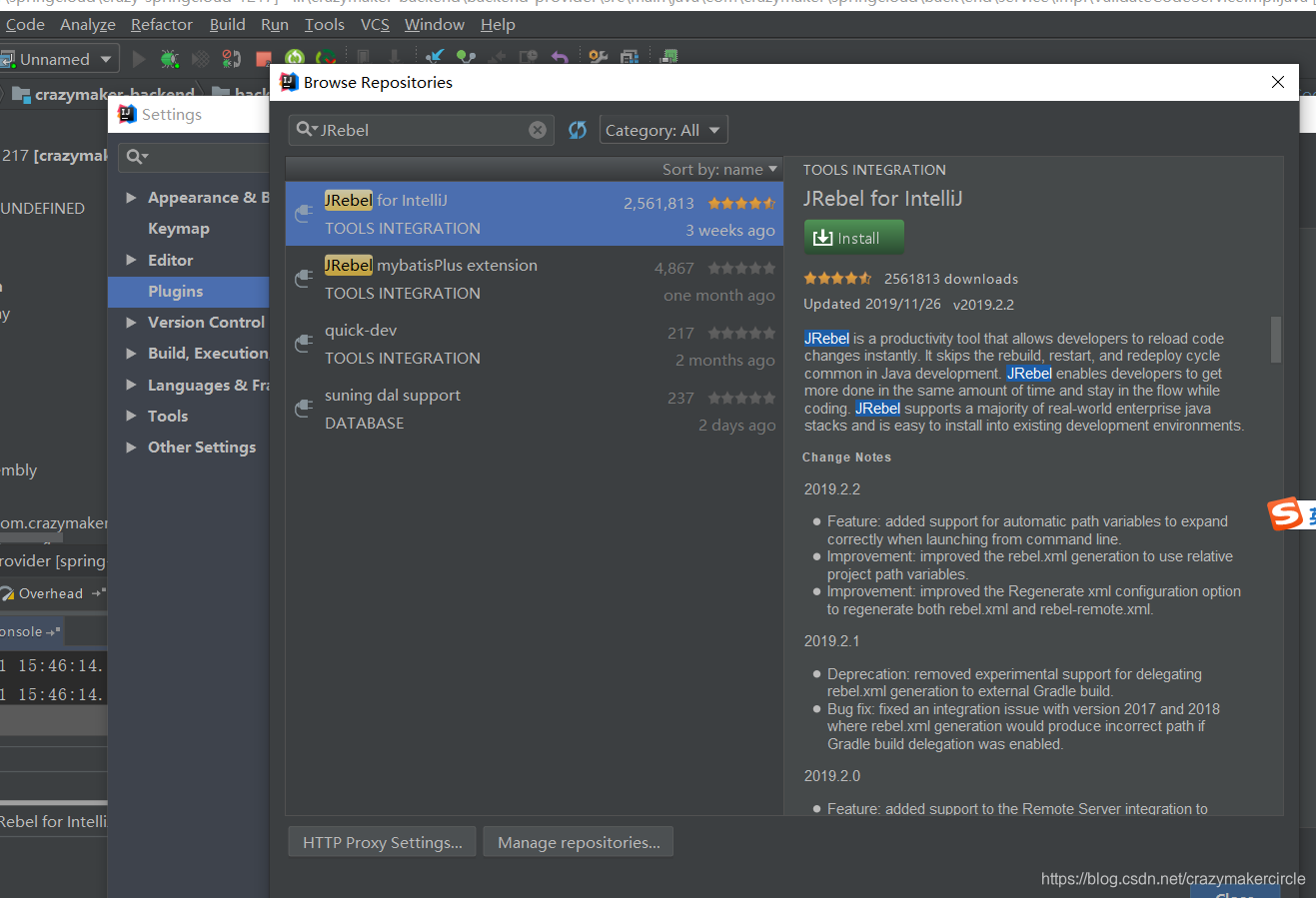Click the crazymaker-backend folder breadcrumb

click(102, 94)
